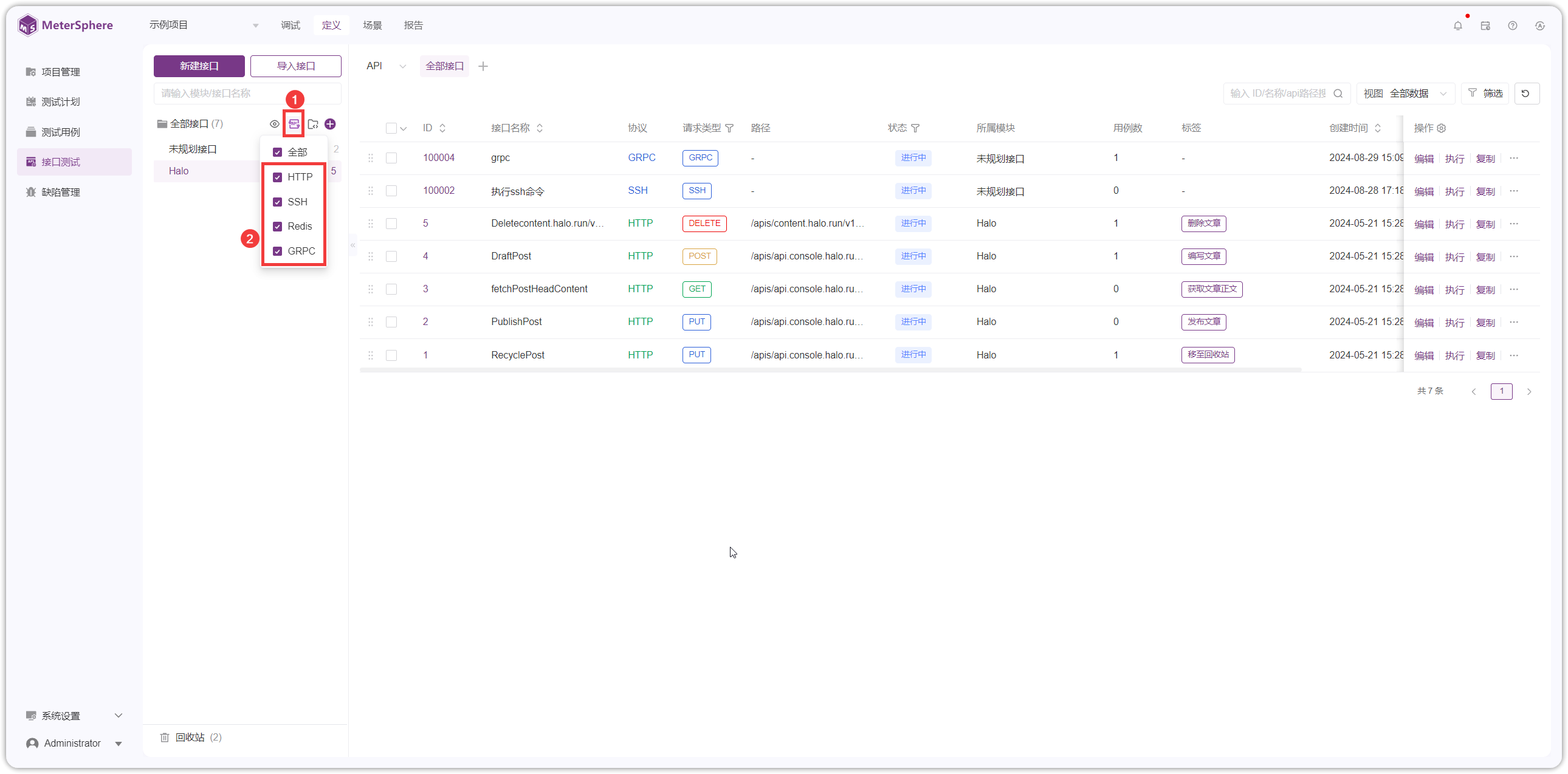The width and height of the screenshot is (1568, 774).
Task: Toggle the module tree eye visibility icon
Action: tap(275, 124)
